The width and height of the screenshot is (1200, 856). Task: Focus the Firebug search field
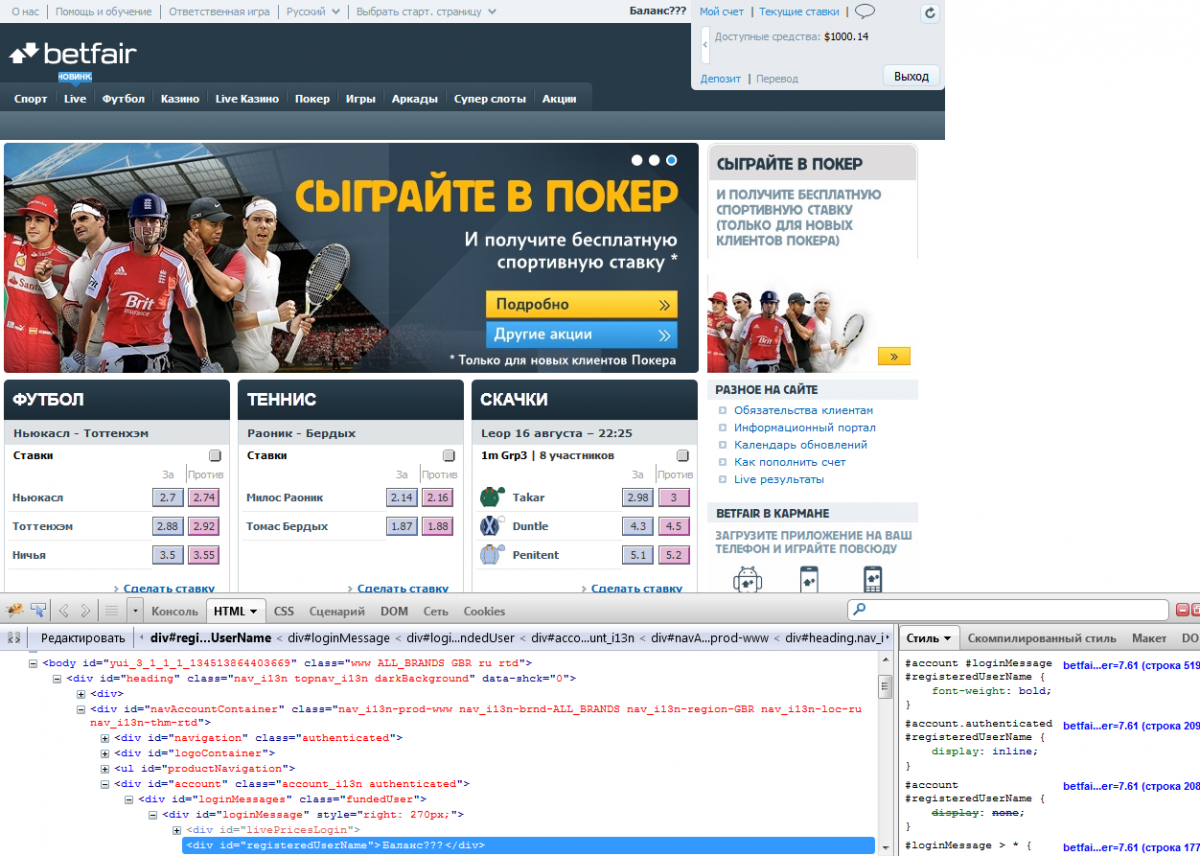click(1009, 609)
